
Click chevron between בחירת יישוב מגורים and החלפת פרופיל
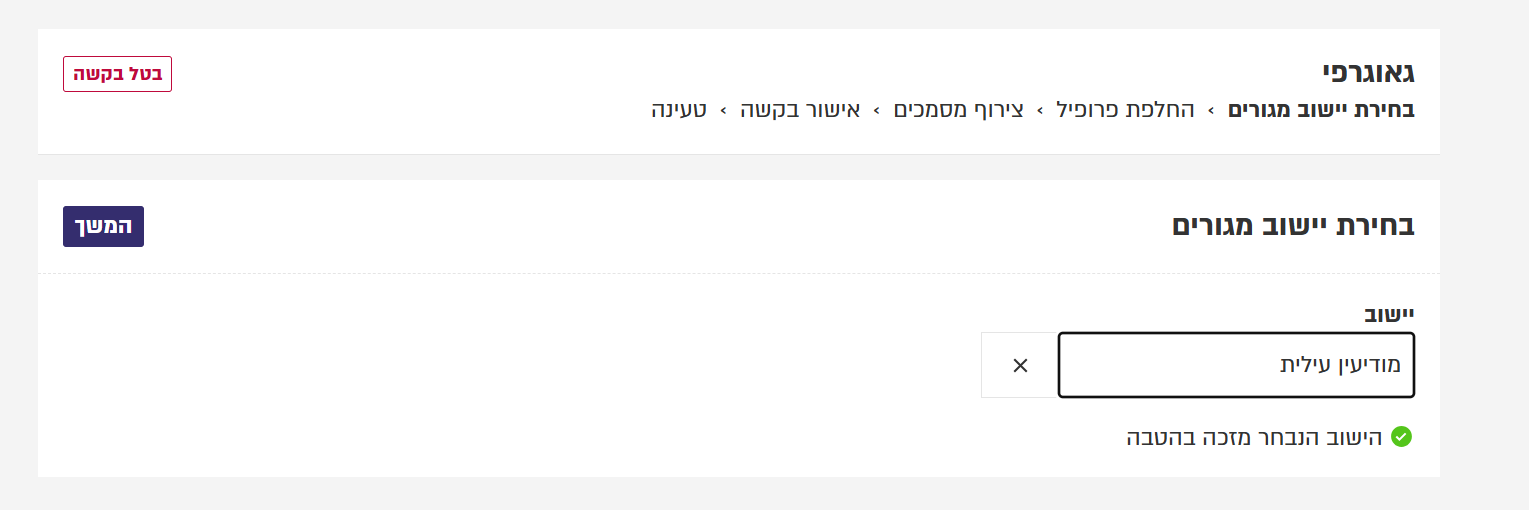tap(1211, 110)
